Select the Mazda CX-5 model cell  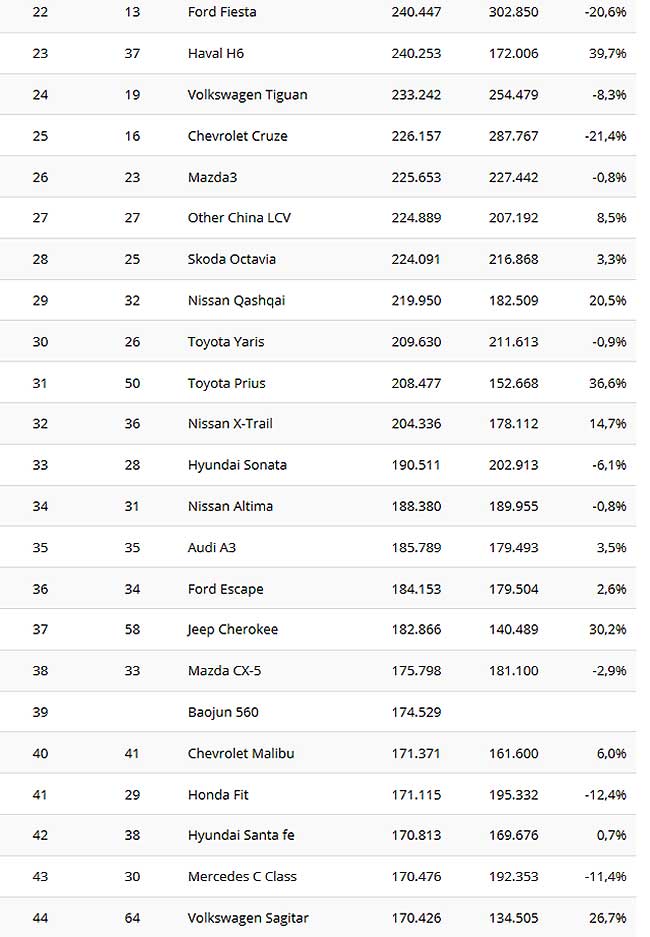click(224, 670)
